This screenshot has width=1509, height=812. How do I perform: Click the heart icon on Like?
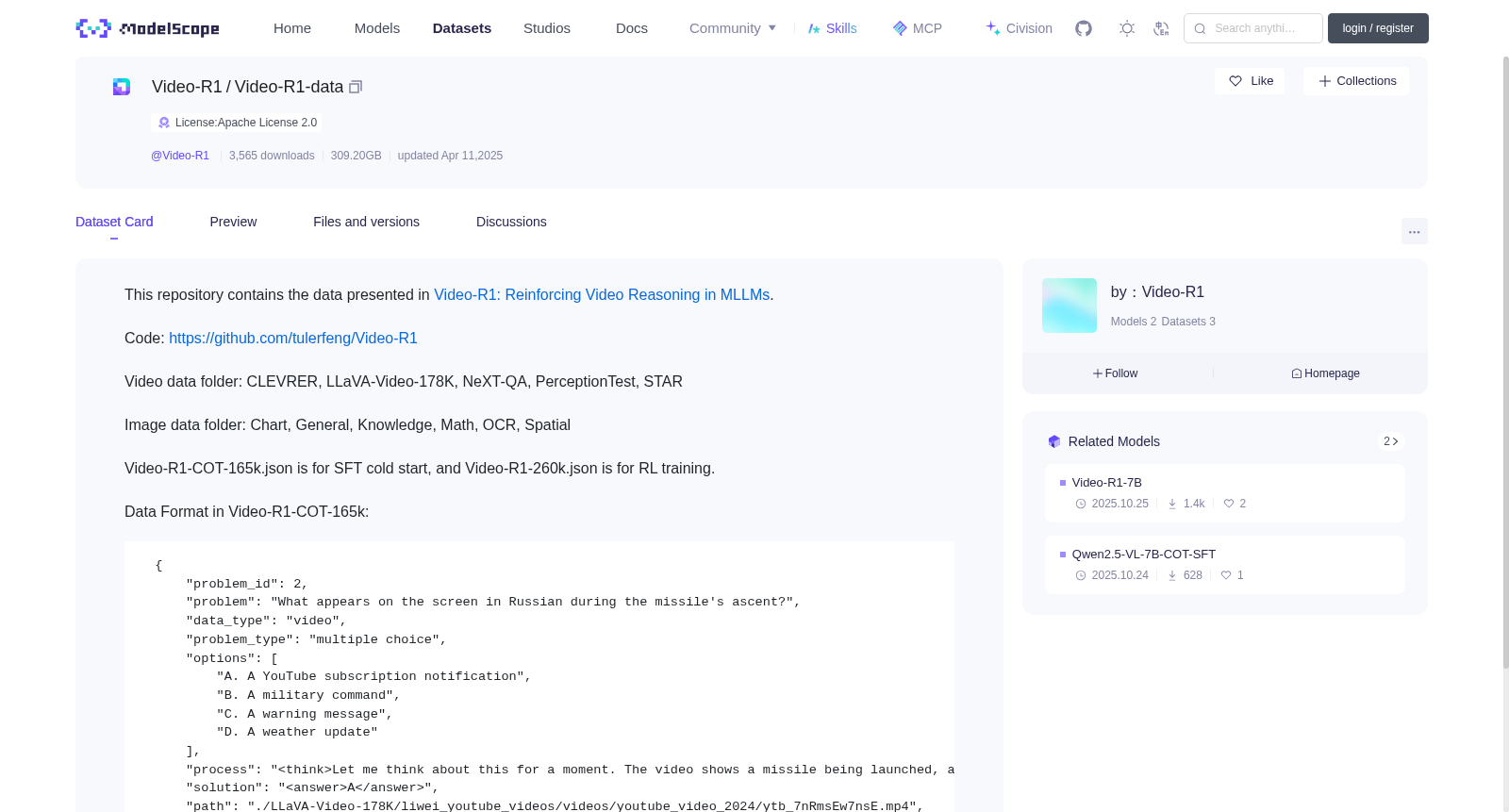(1235, 81)
